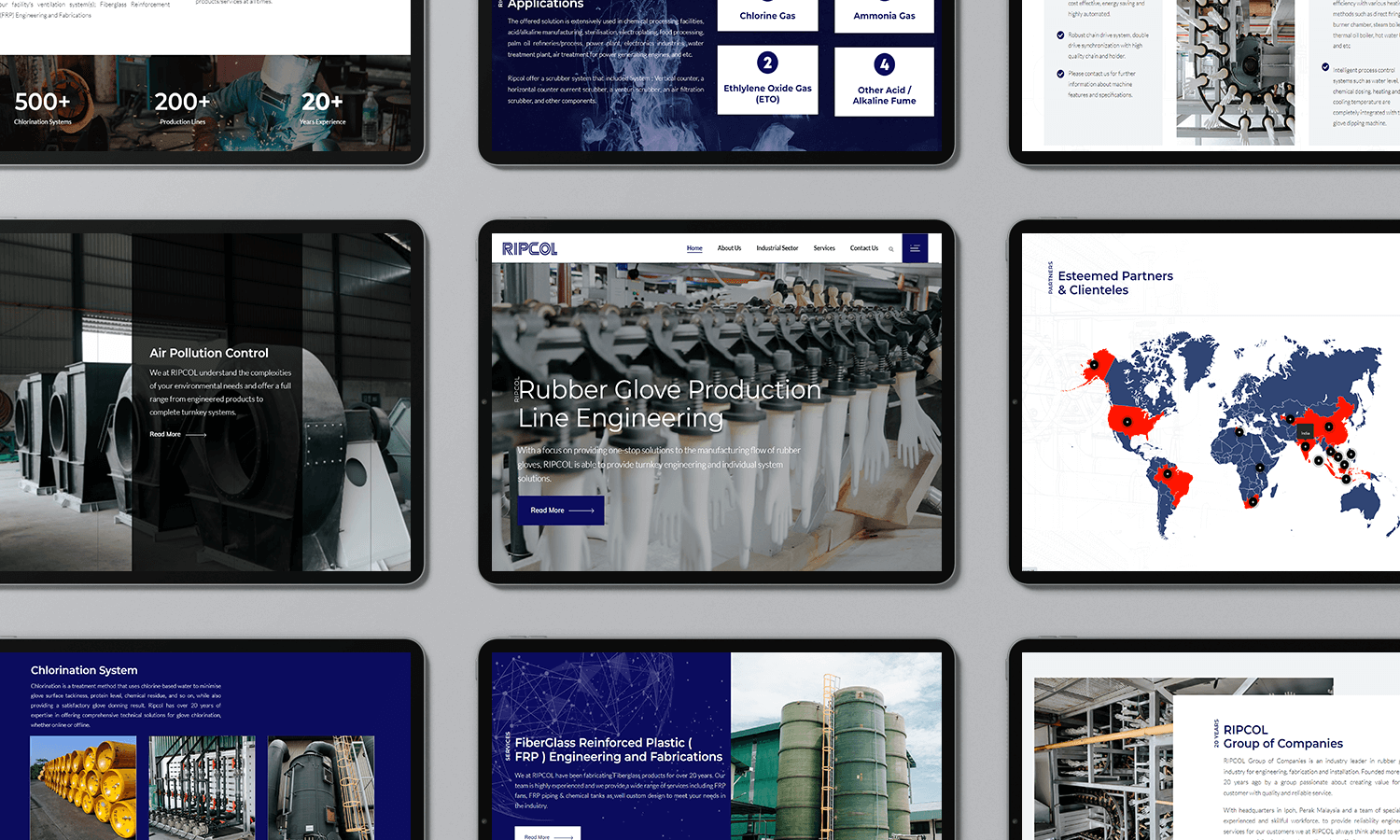
Task: Open the About Us nav item
Action: coord(729,248)
